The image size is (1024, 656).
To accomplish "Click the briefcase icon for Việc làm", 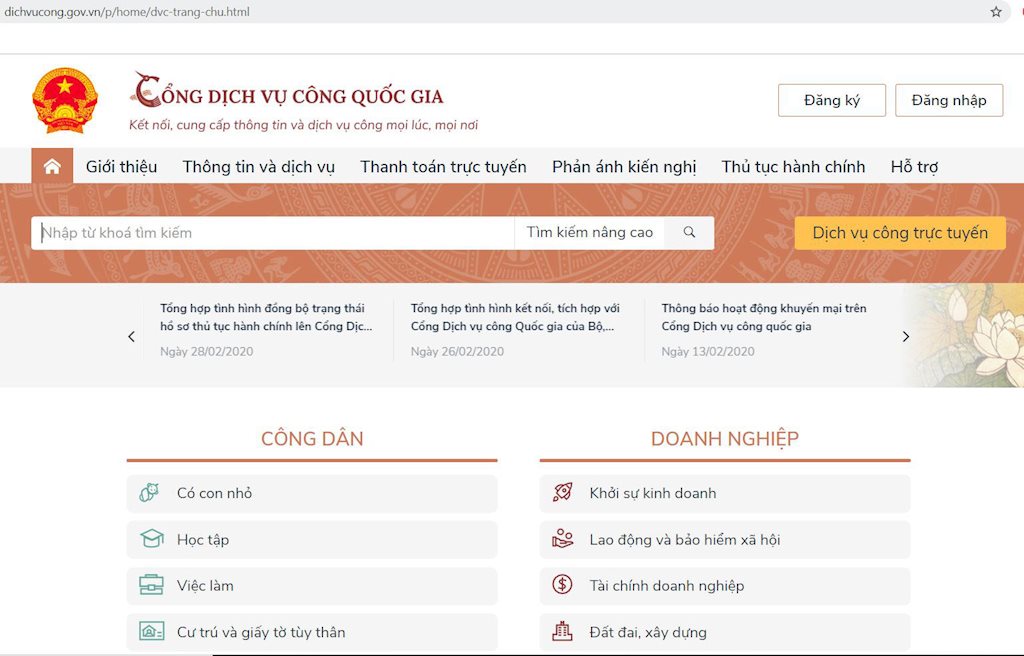I will (x=151, y=586).
